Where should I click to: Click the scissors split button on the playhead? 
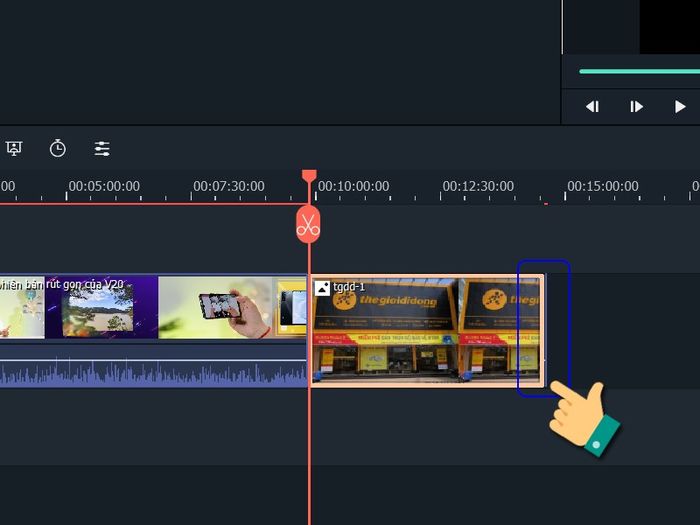[x=308, y=224]
